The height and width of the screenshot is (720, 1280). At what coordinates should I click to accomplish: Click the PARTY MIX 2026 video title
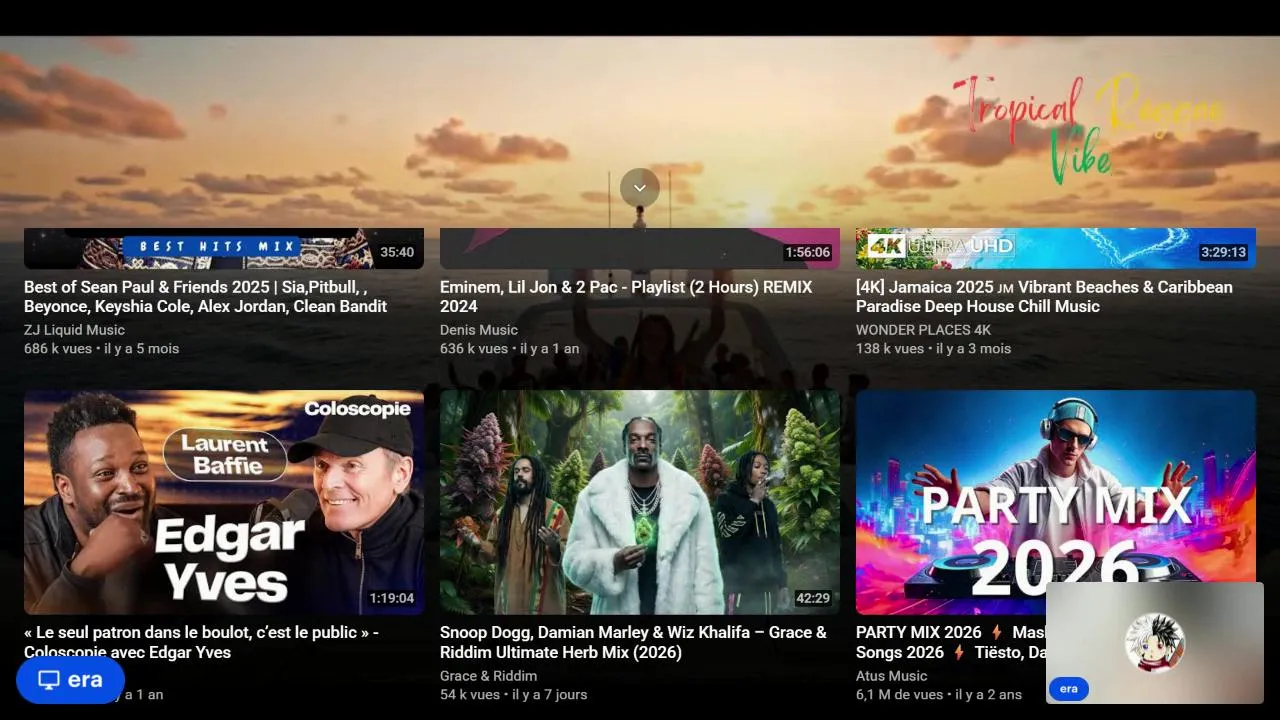950,642
